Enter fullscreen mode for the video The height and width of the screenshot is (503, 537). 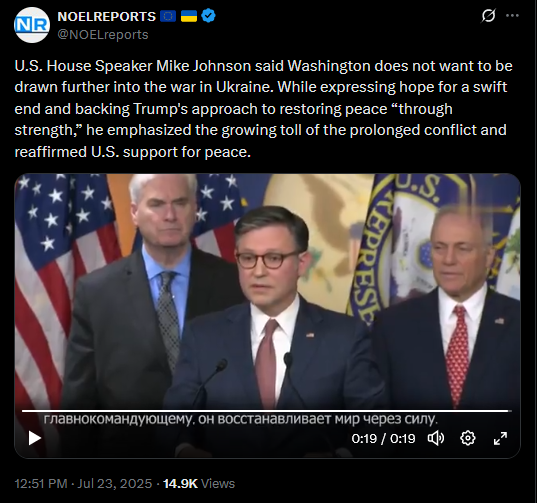500,438
